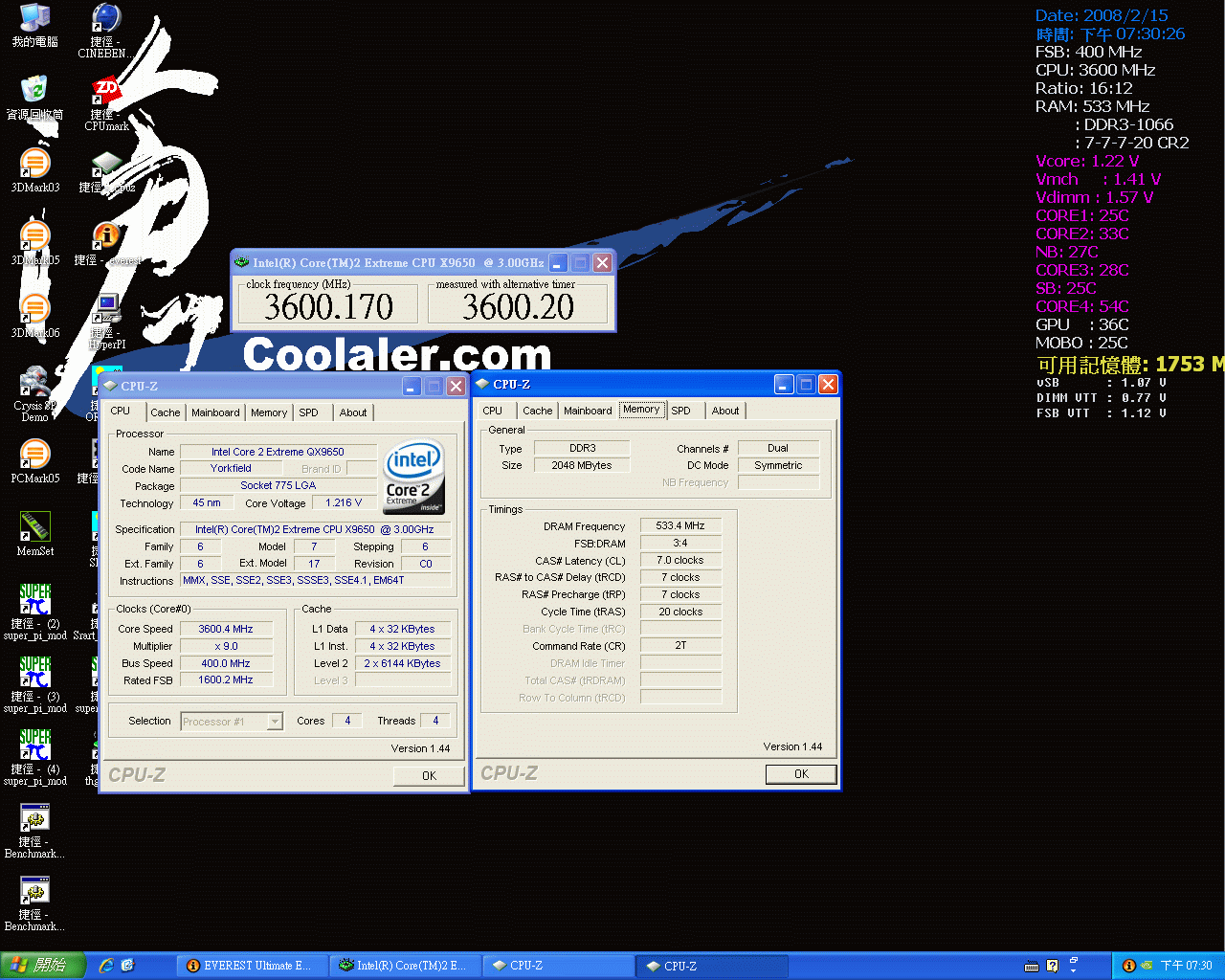Launch the CPUmark shortcut icon
Image resolution: width=1225 pixels, height=980 pixels.
tap(106, 103)
